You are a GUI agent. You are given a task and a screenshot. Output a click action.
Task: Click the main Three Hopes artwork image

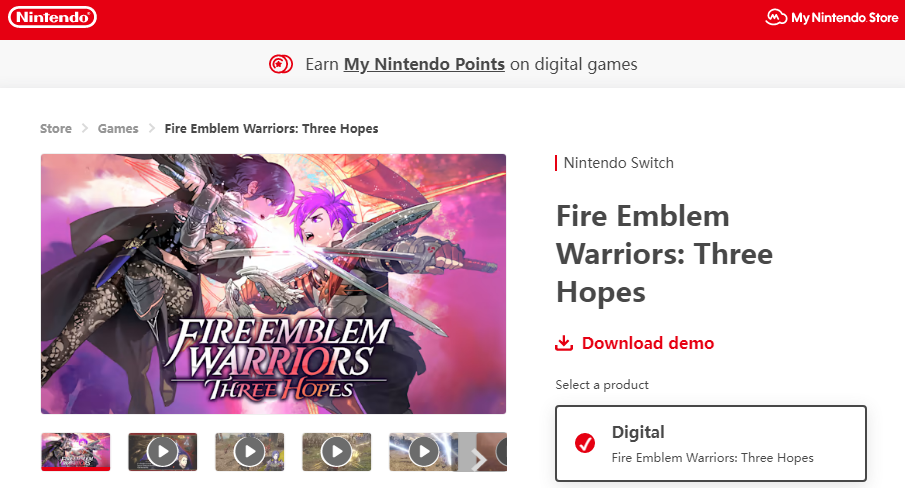[x=273, y=283]
